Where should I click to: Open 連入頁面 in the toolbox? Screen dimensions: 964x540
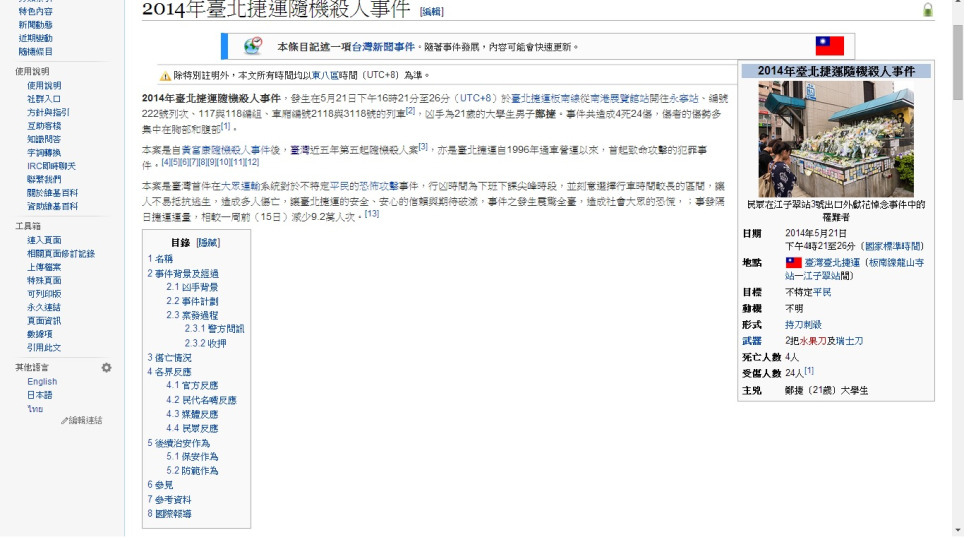point(44,240)
